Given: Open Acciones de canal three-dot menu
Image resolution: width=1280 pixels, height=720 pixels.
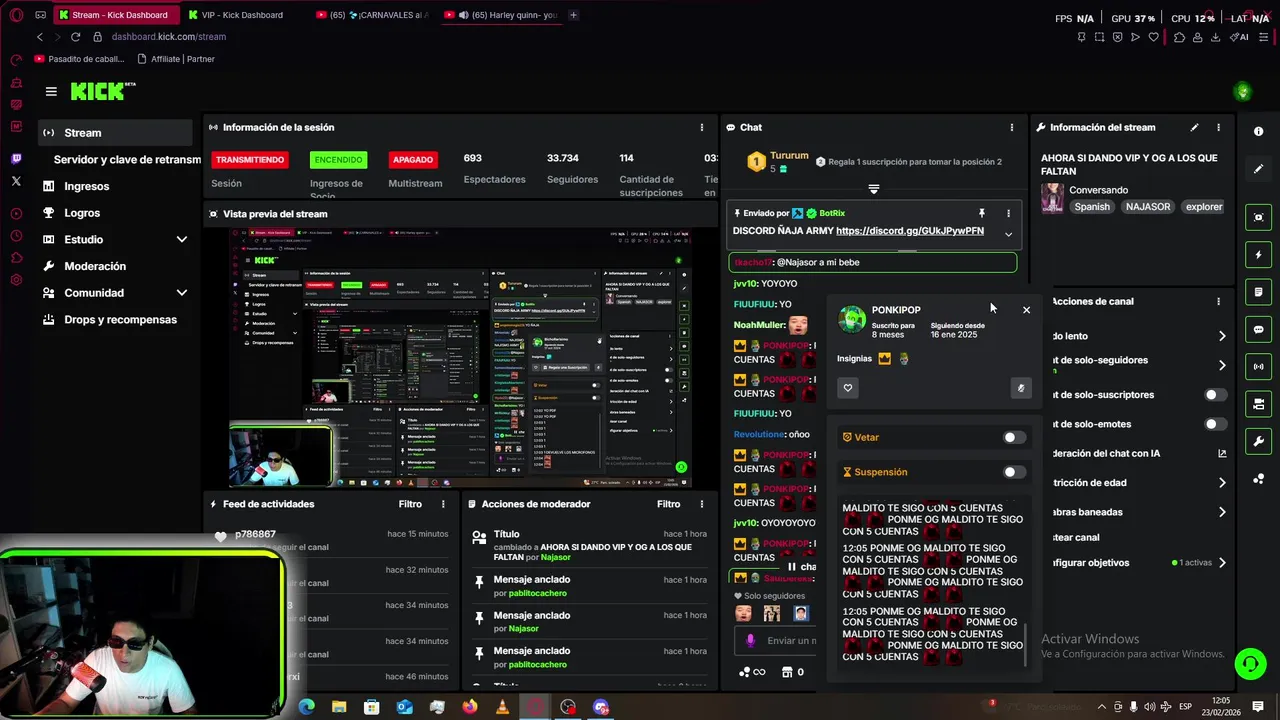Looking at the screenshot, I should [1218, 301].
